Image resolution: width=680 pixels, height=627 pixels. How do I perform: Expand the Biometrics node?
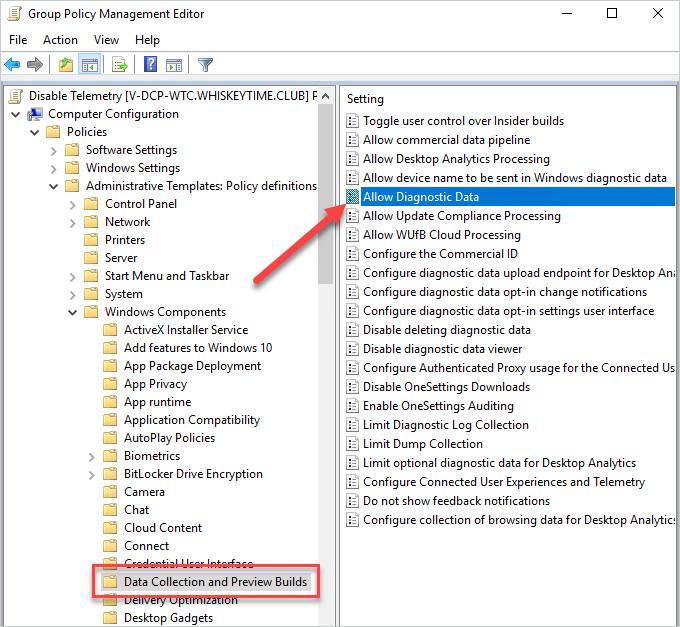[92, 457]
